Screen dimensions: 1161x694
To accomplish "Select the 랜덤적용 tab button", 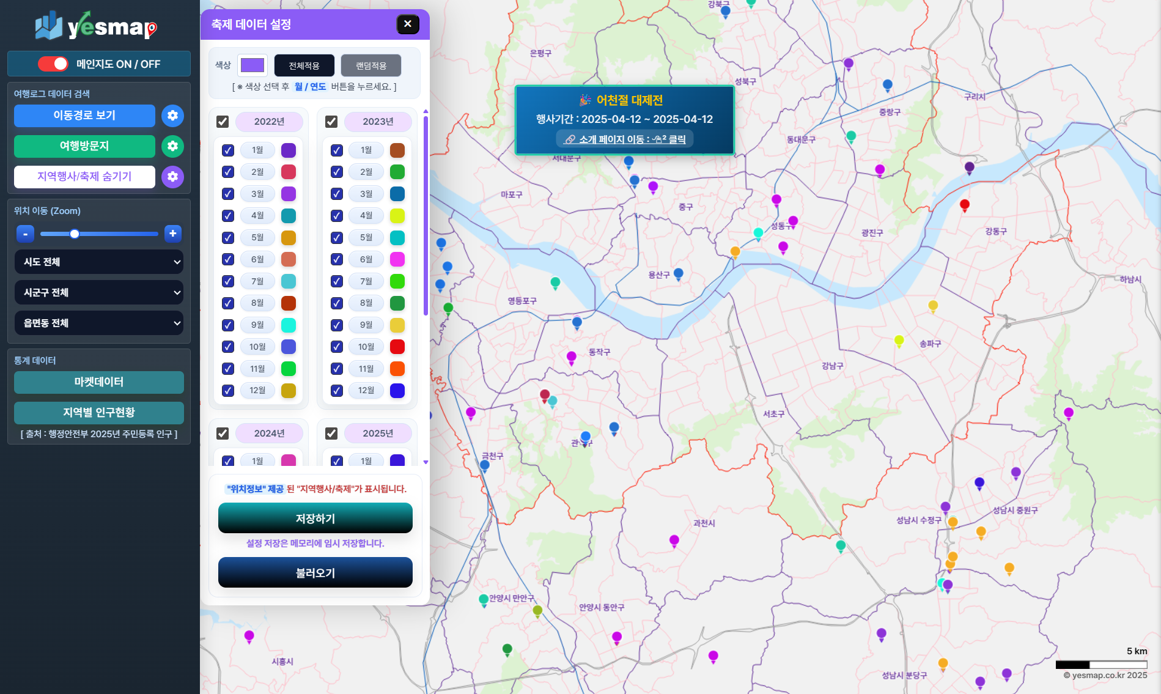I will 370,66.
